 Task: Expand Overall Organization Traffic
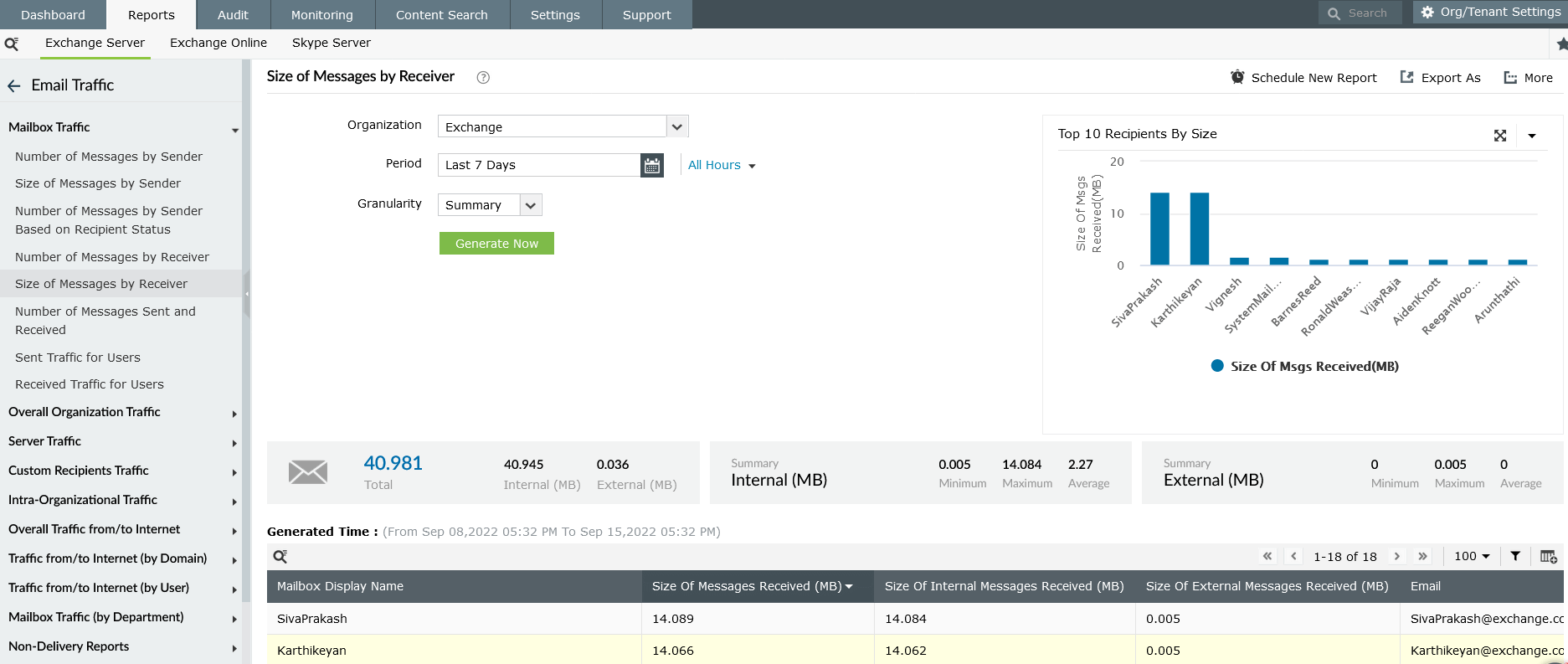click(234, 414)
